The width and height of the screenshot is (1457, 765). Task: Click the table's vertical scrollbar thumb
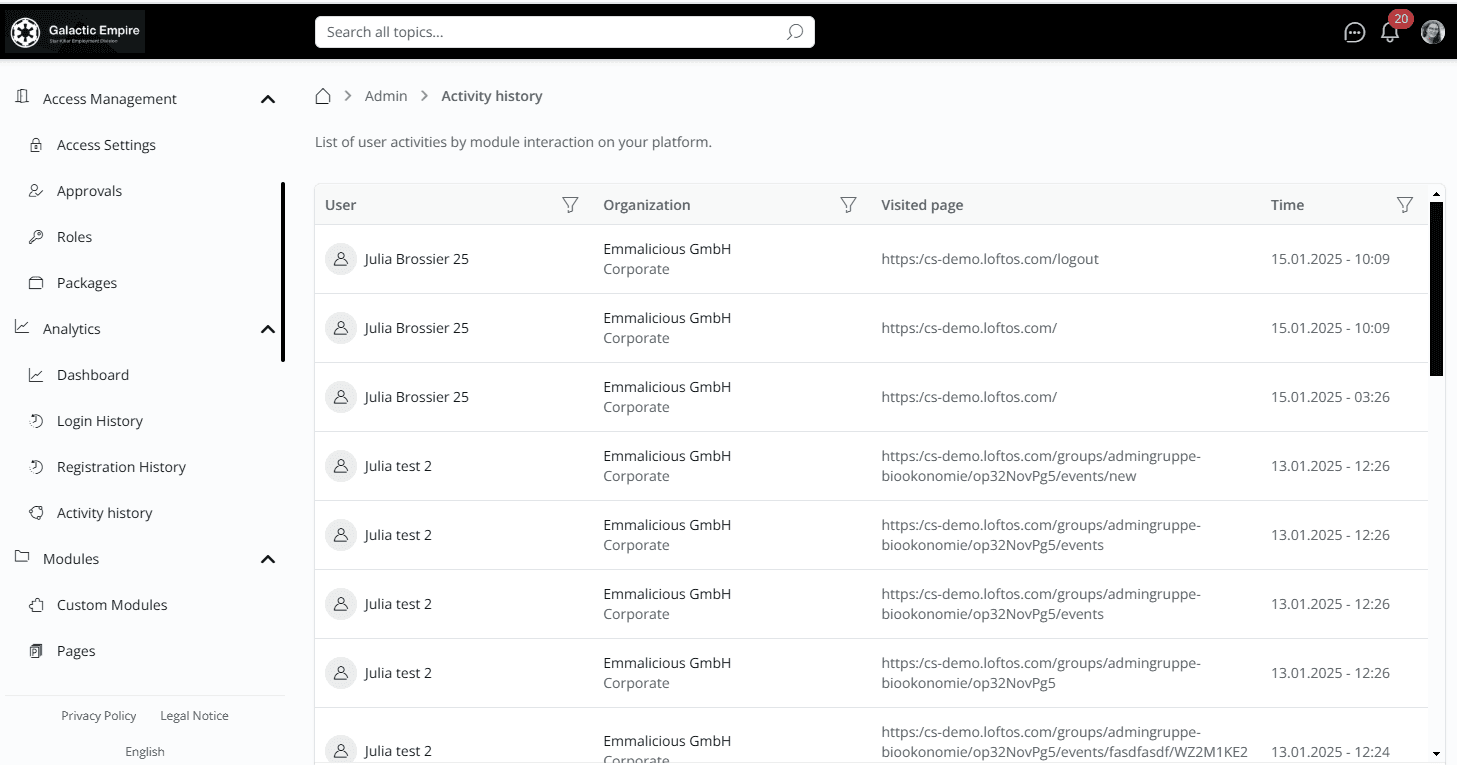point(1436,288)
